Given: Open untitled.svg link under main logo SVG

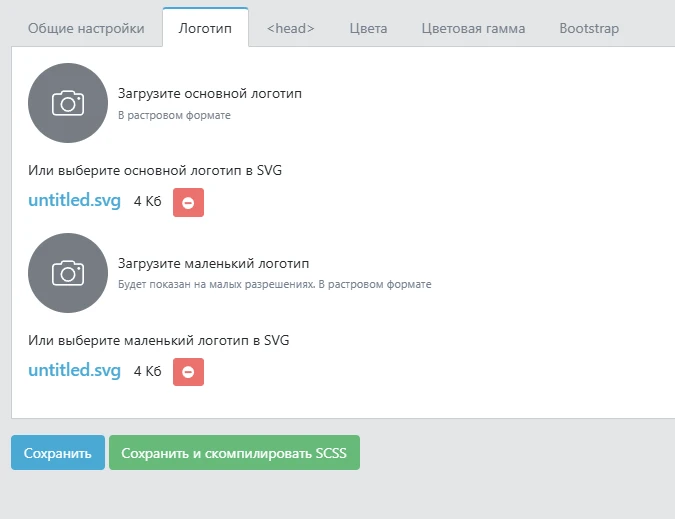Looking at the screenshot, I should click(74, 201).
